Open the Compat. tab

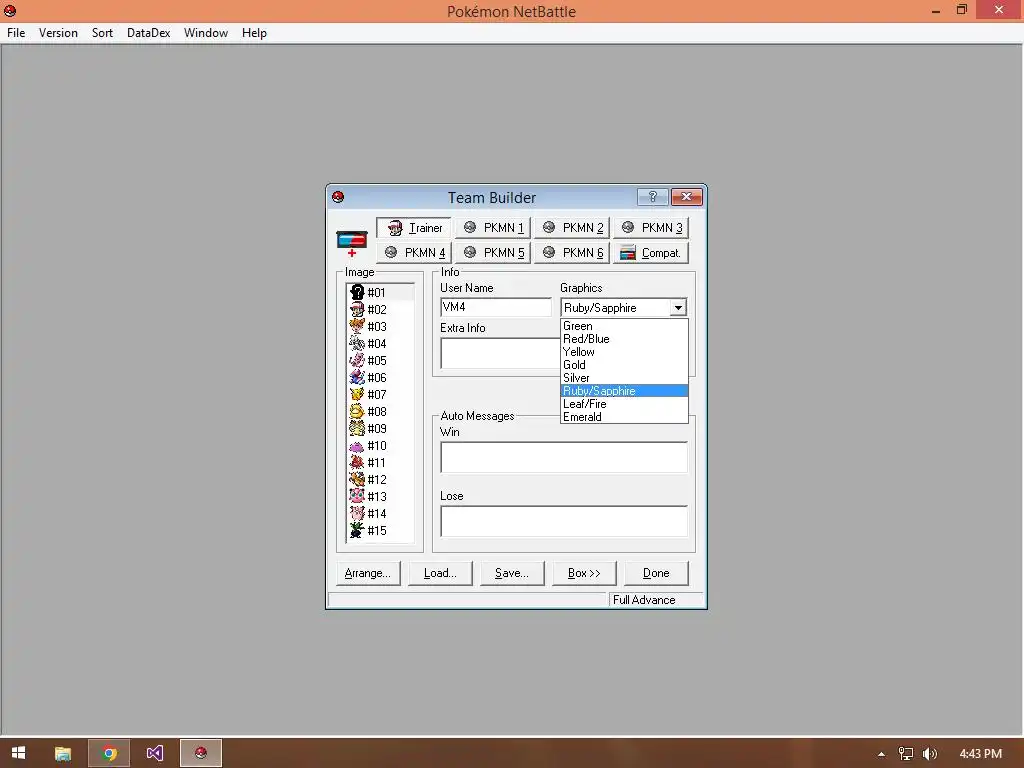pos(651,253)
